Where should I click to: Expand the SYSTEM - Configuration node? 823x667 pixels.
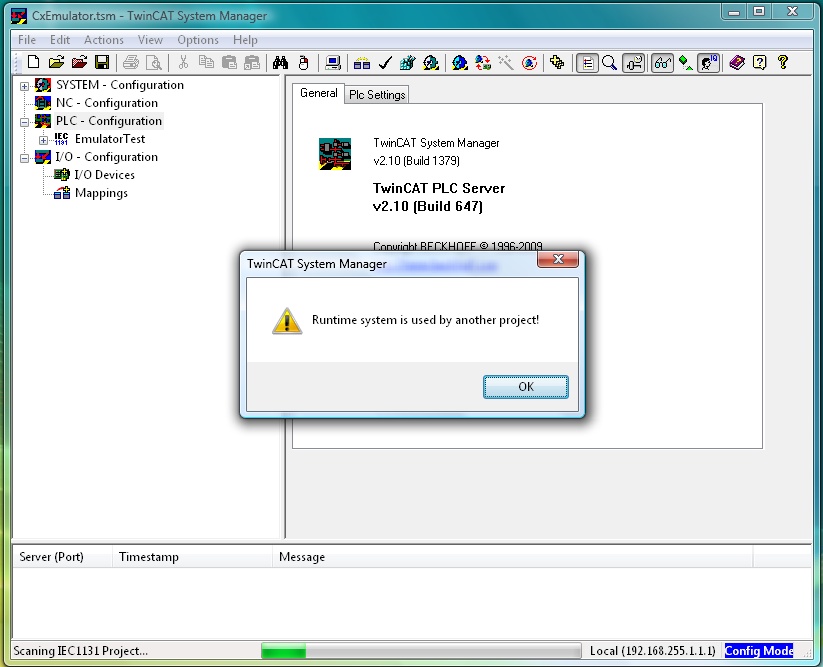click(24, 86)
